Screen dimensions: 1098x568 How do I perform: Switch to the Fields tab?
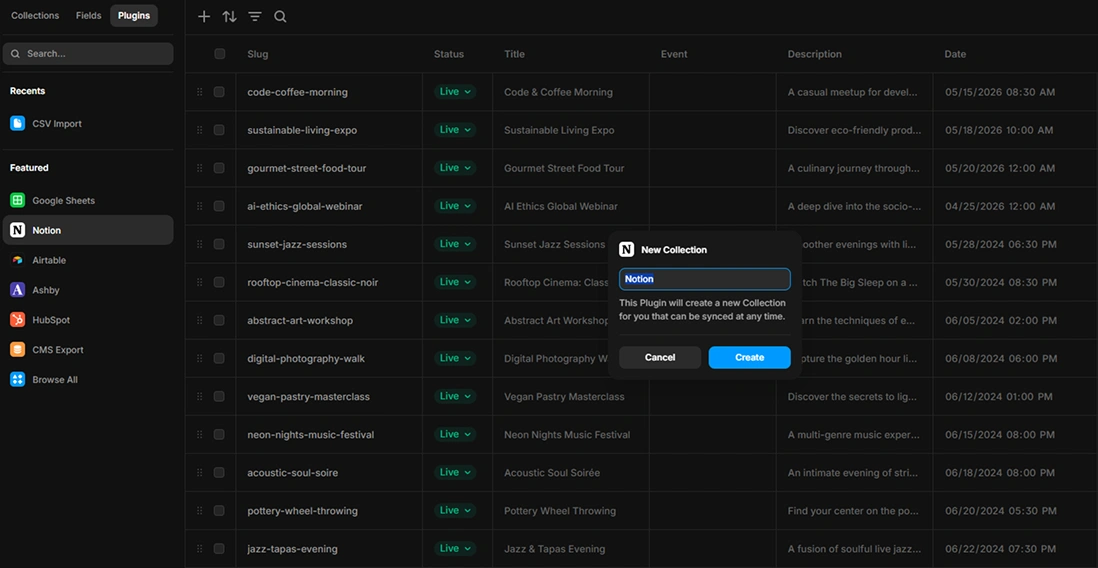[x=88, y=15]
